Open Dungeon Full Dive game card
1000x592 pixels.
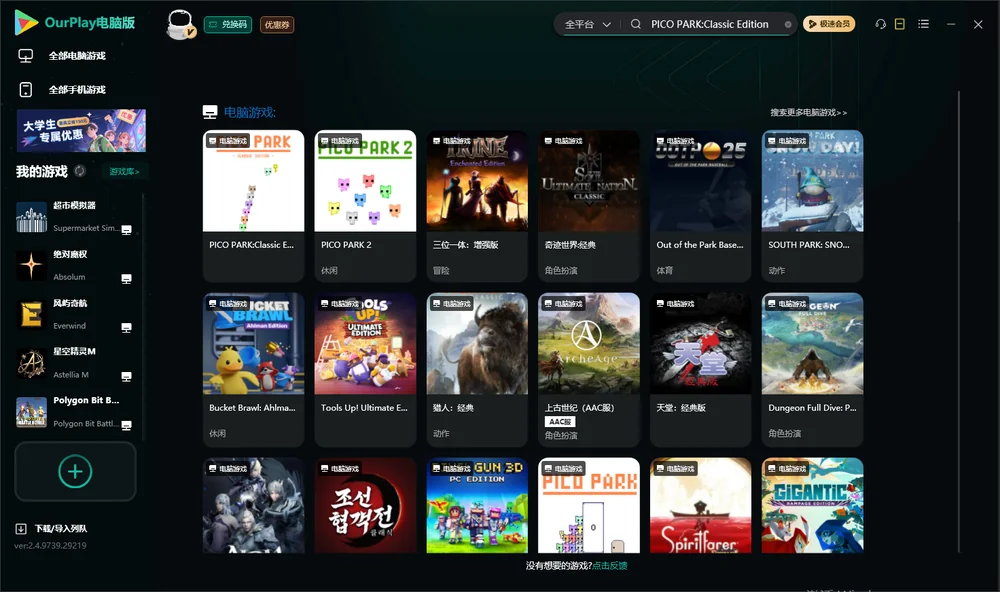click(812, 369)
